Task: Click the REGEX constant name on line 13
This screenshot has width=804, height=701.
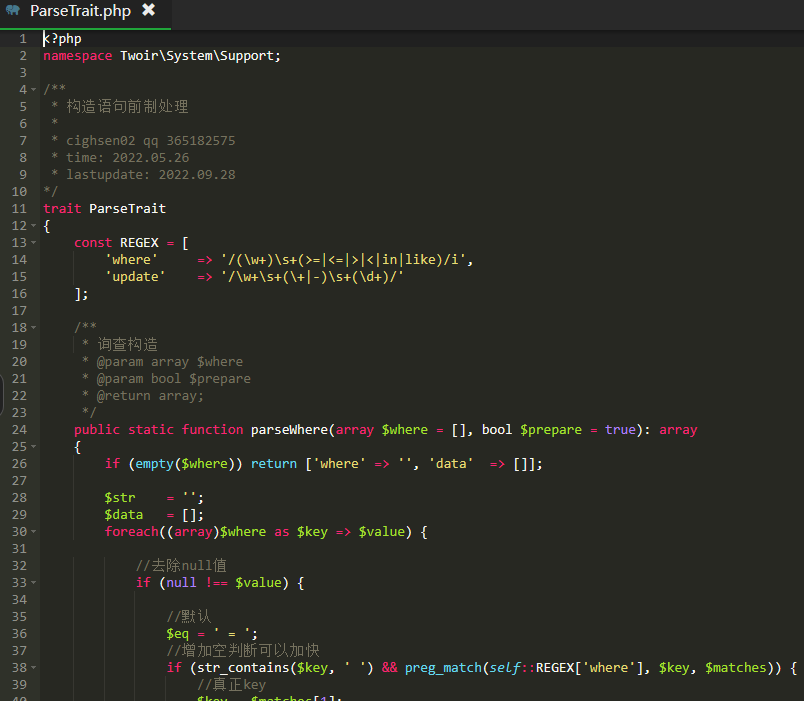Action: [140, 242]
